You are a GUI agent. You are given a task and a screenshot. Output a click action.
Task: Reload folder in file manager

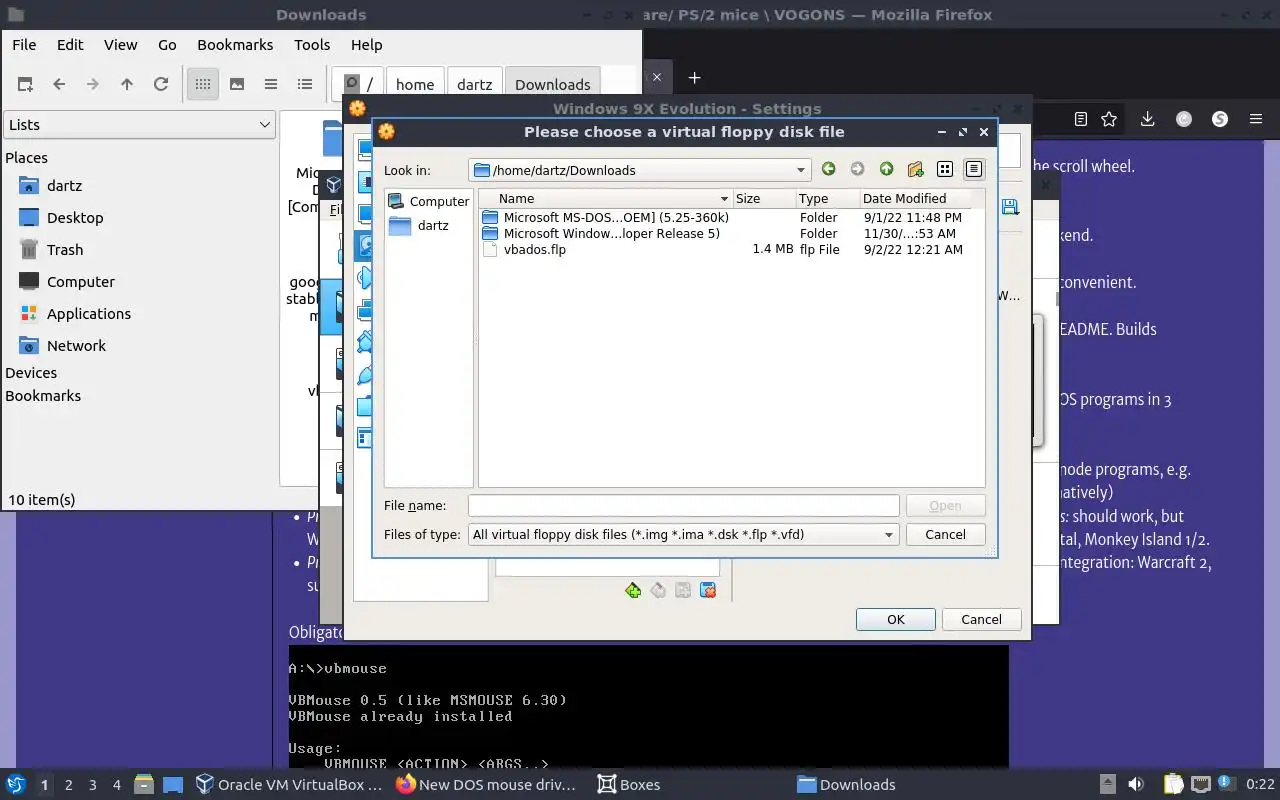point(161,85)
